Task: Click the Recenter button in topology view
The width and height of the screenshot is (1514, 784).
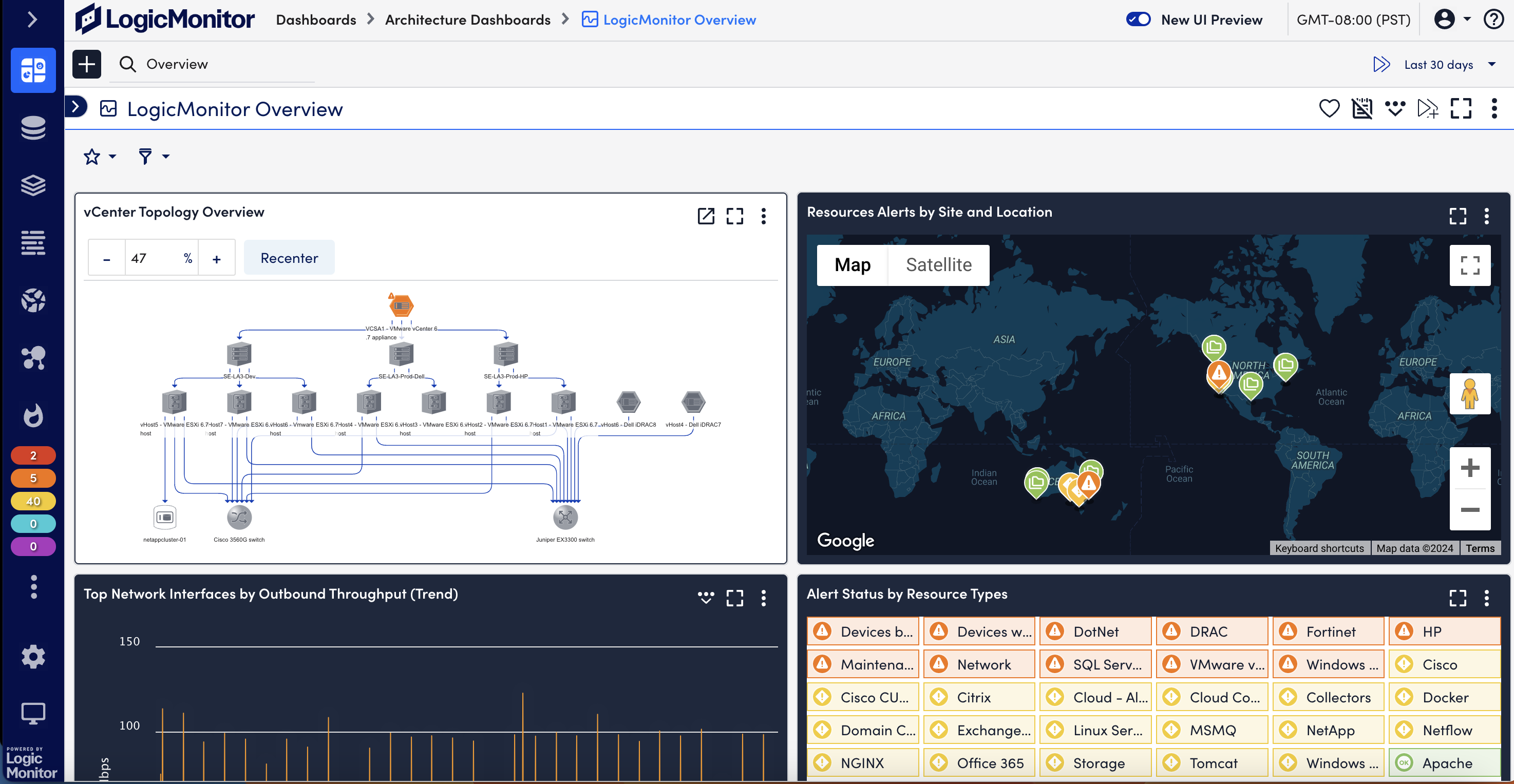Action: [289, 257]
